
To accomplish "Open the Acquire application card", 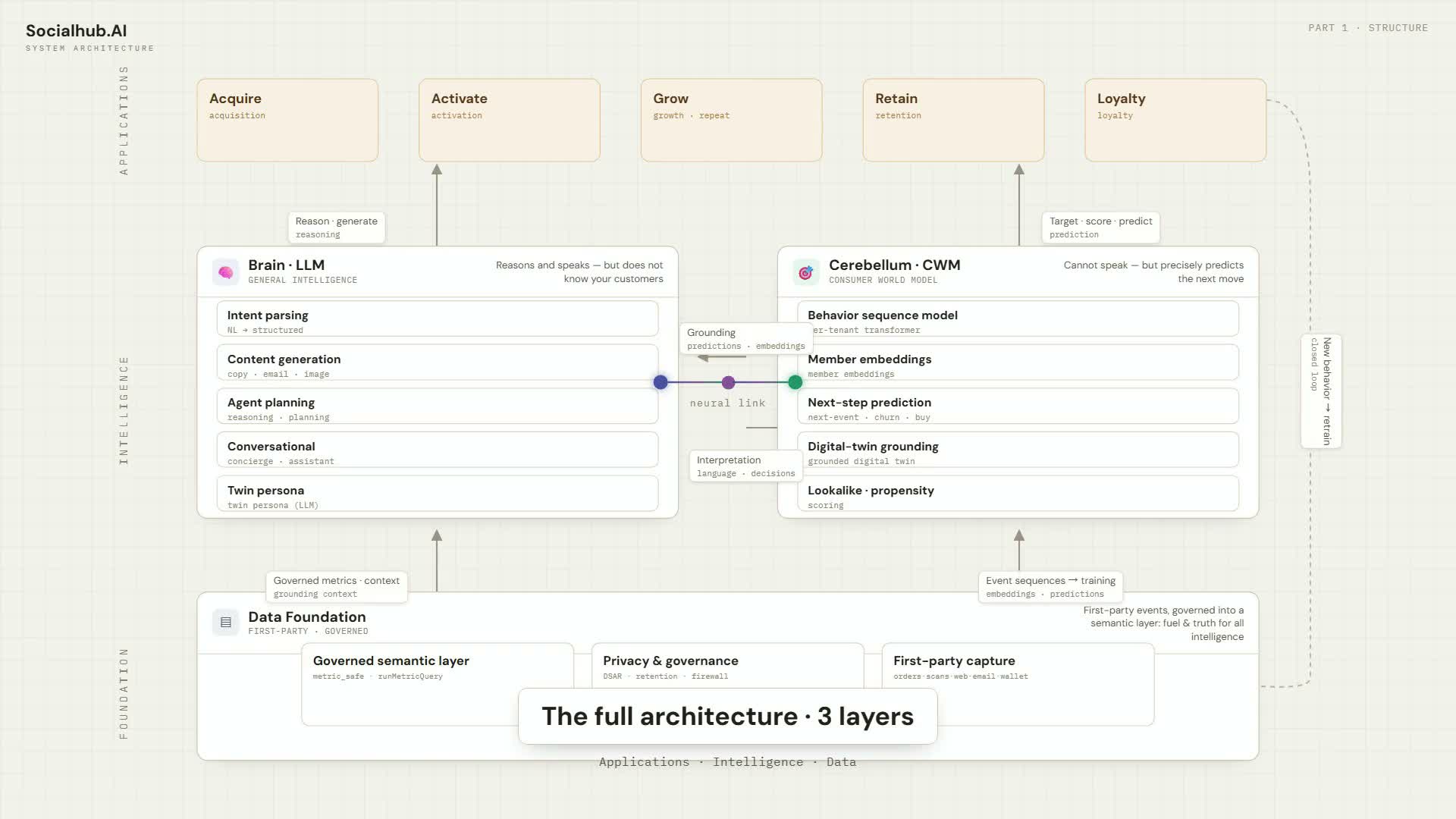I will point(287,120).
